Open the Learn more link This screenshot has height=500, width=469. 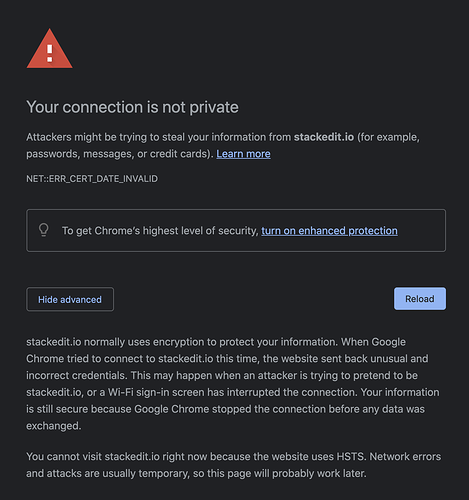pos(243,154)
